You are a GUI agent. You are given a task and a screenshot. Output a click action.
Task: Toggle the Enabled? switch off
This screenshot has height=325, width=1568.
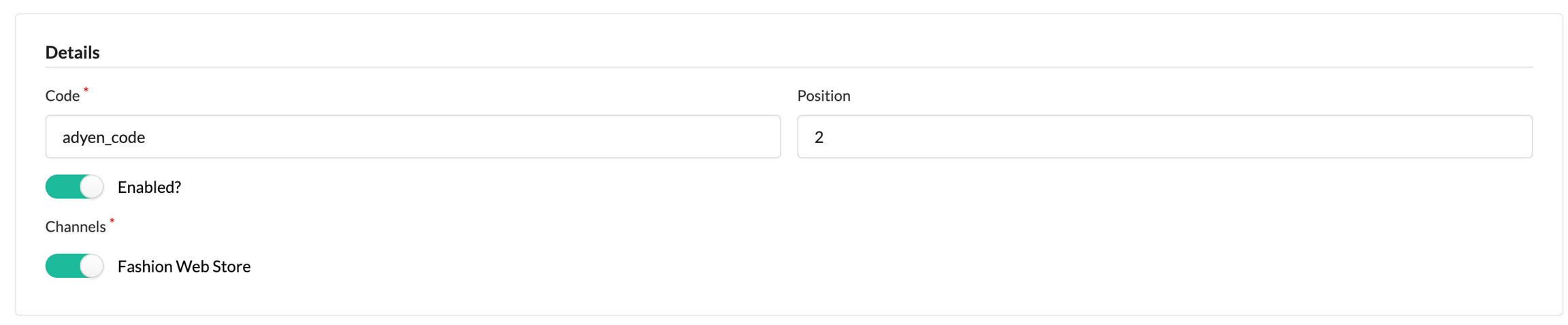tap(74, 187)
